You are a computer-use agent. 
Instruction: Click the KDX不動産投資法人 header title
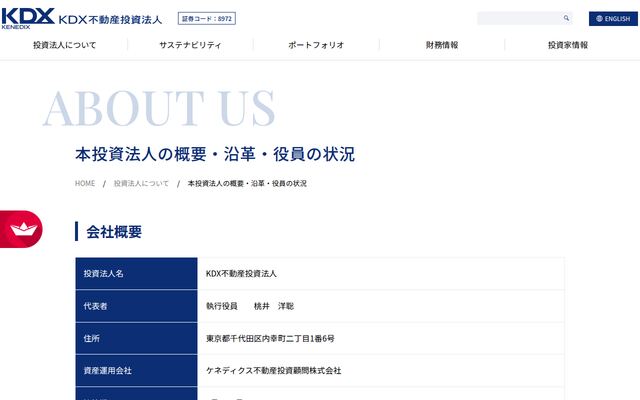pos(110,20)
